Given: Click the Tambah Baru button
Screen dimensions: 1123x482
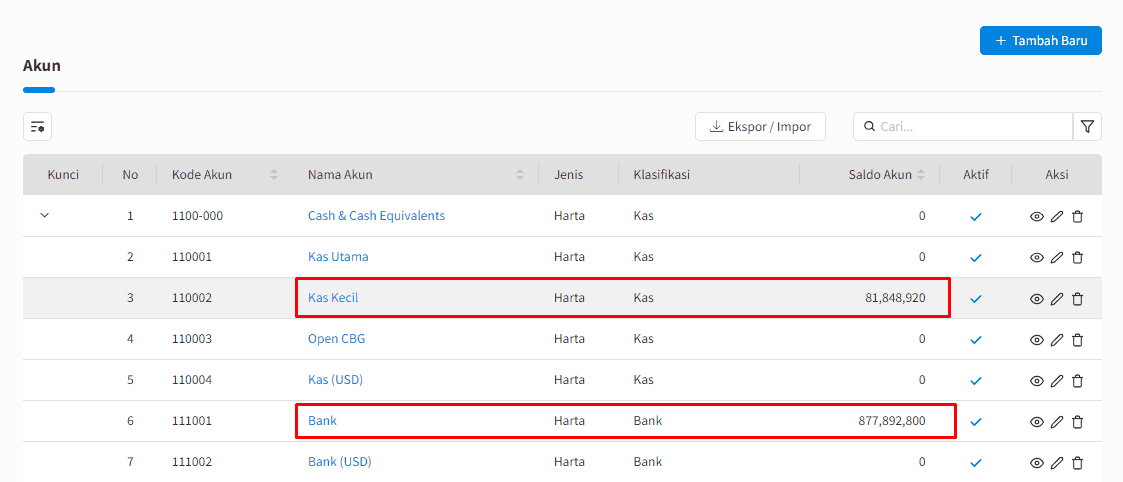Looking at the screenshot, I should point(1041,41).
